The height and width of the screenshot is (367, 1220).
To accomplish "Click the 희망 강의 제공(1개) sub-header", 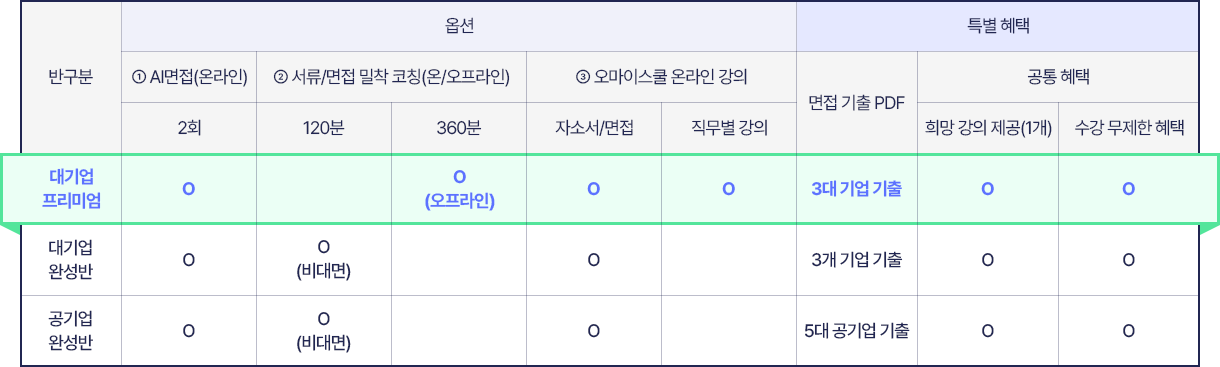I will pyautogui.click(x=987, y=128).
